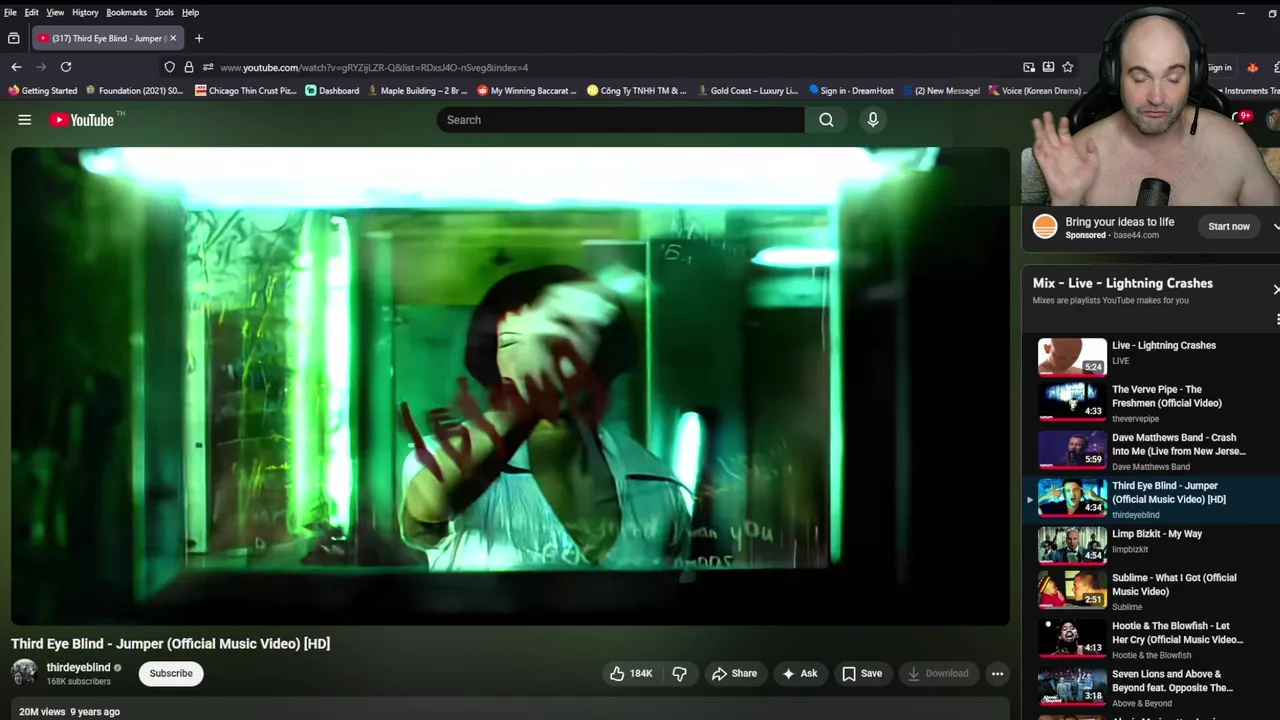Screen dimensions: 1280x720
Task: Click the search magnifier button
Action: coord(826,120)
